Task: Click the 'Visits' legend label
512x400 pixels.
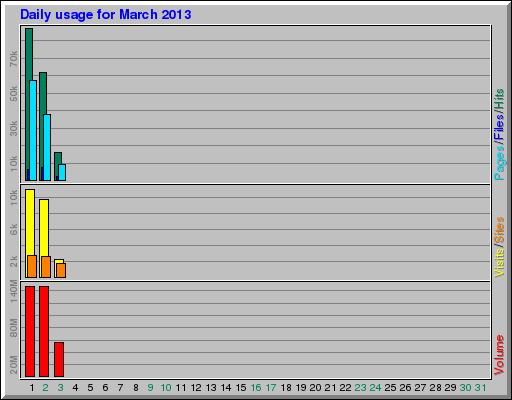Action: pyautogui.click(x=499, y=263)
